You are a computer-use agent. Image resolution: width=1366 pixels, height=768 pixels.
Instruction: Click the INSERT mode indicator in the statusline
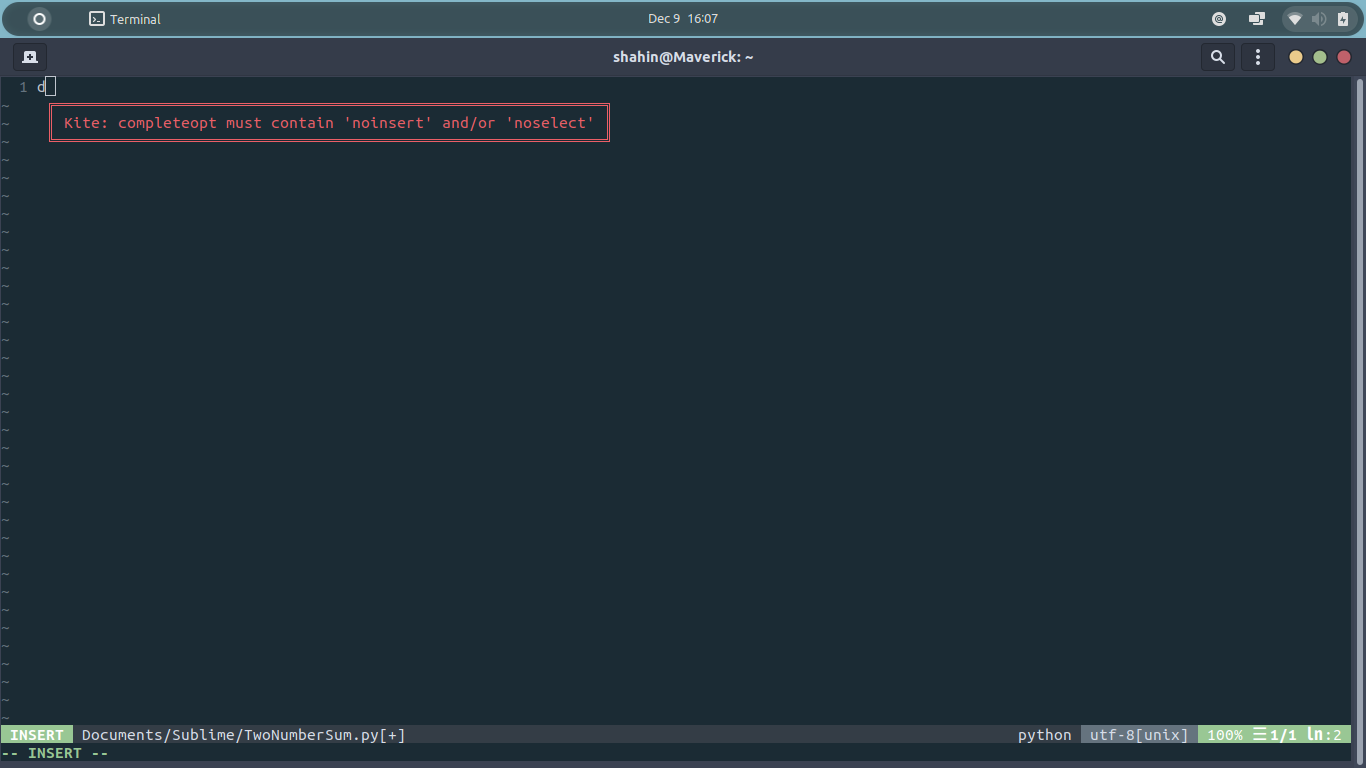pos(37,734)
